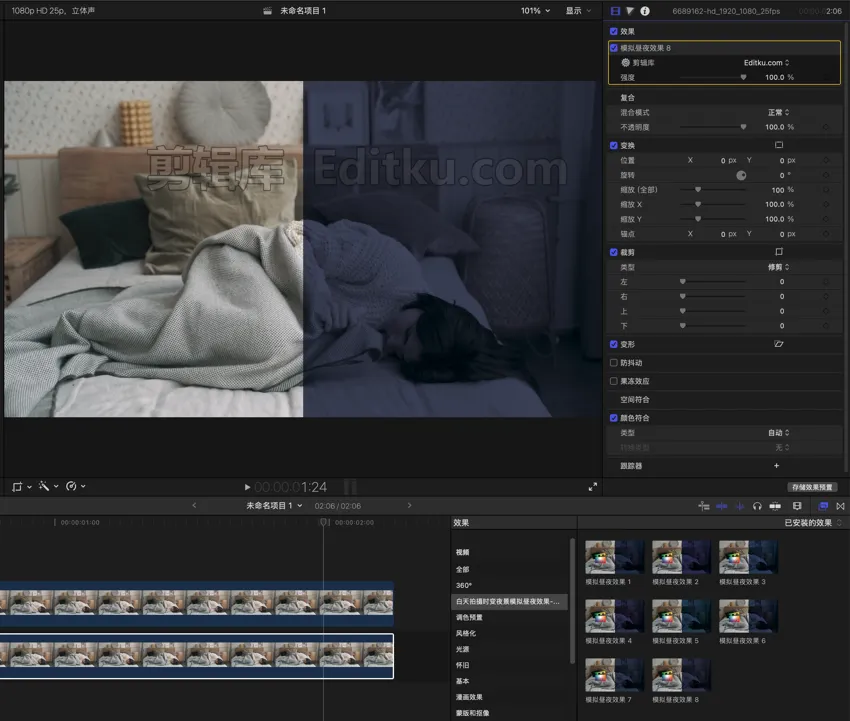The image size is (850, 721).
Task: Enable the 果冻效应 checkbox
Action: coord(614,380)
